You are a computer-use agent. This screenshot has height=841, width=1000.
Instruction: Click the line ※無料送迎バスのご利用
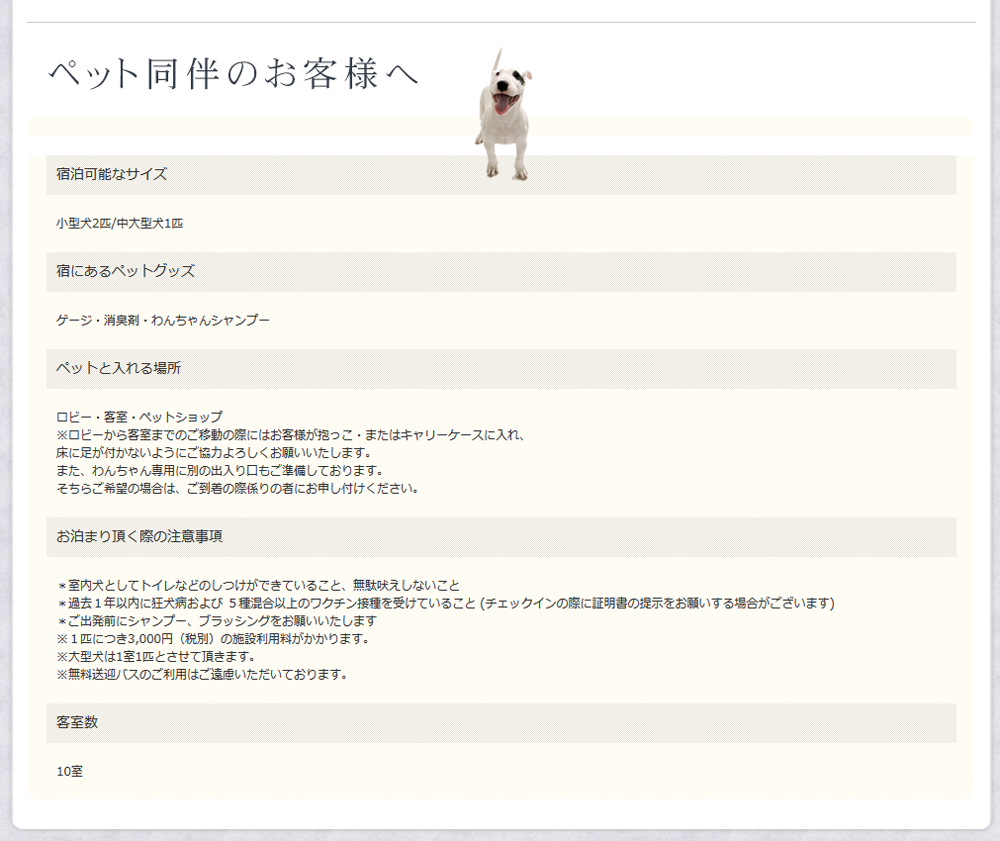coord(202,675)
